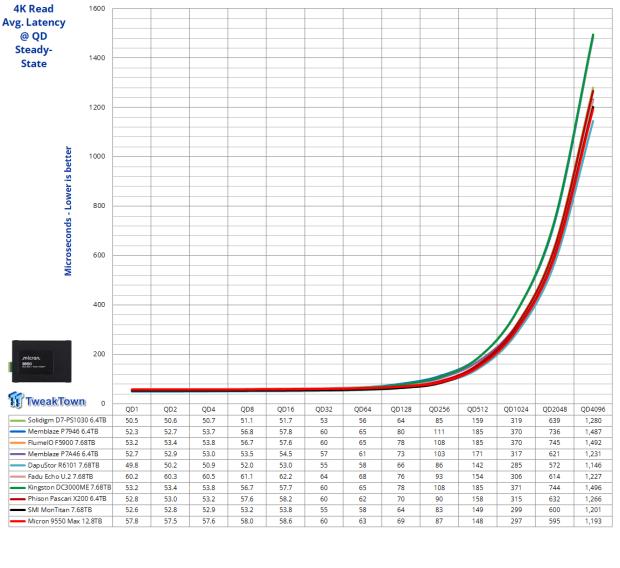The width and height of the screenshot is (620, 568).
Task: Select the SMI MonTitan 7.68TB legend entry
Action: [63, 509]
